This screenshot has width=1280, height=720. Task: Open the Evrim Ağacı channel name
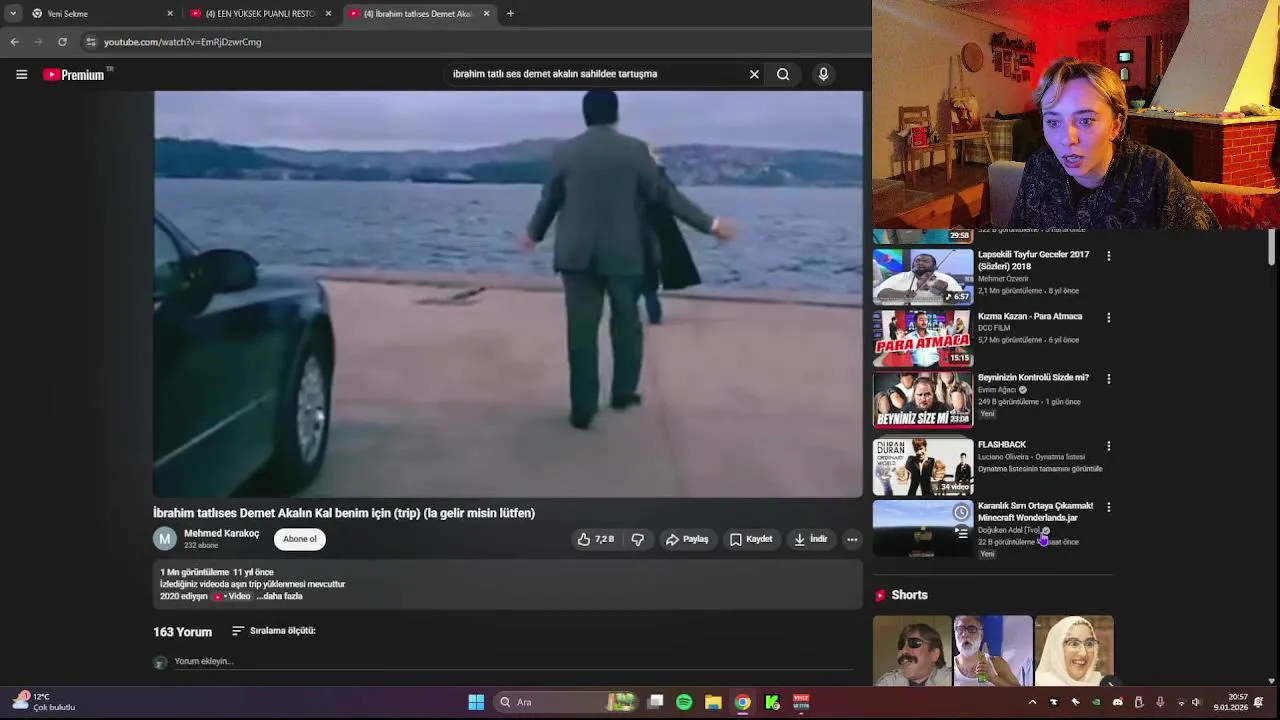[x=997, y=390]
